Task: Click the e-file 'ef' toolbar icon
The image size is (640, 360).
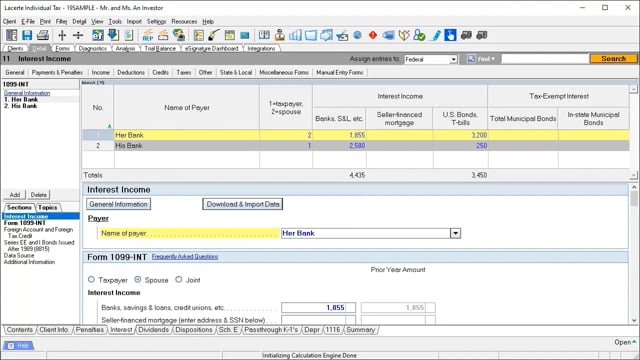Action: [x=98, y=36]
